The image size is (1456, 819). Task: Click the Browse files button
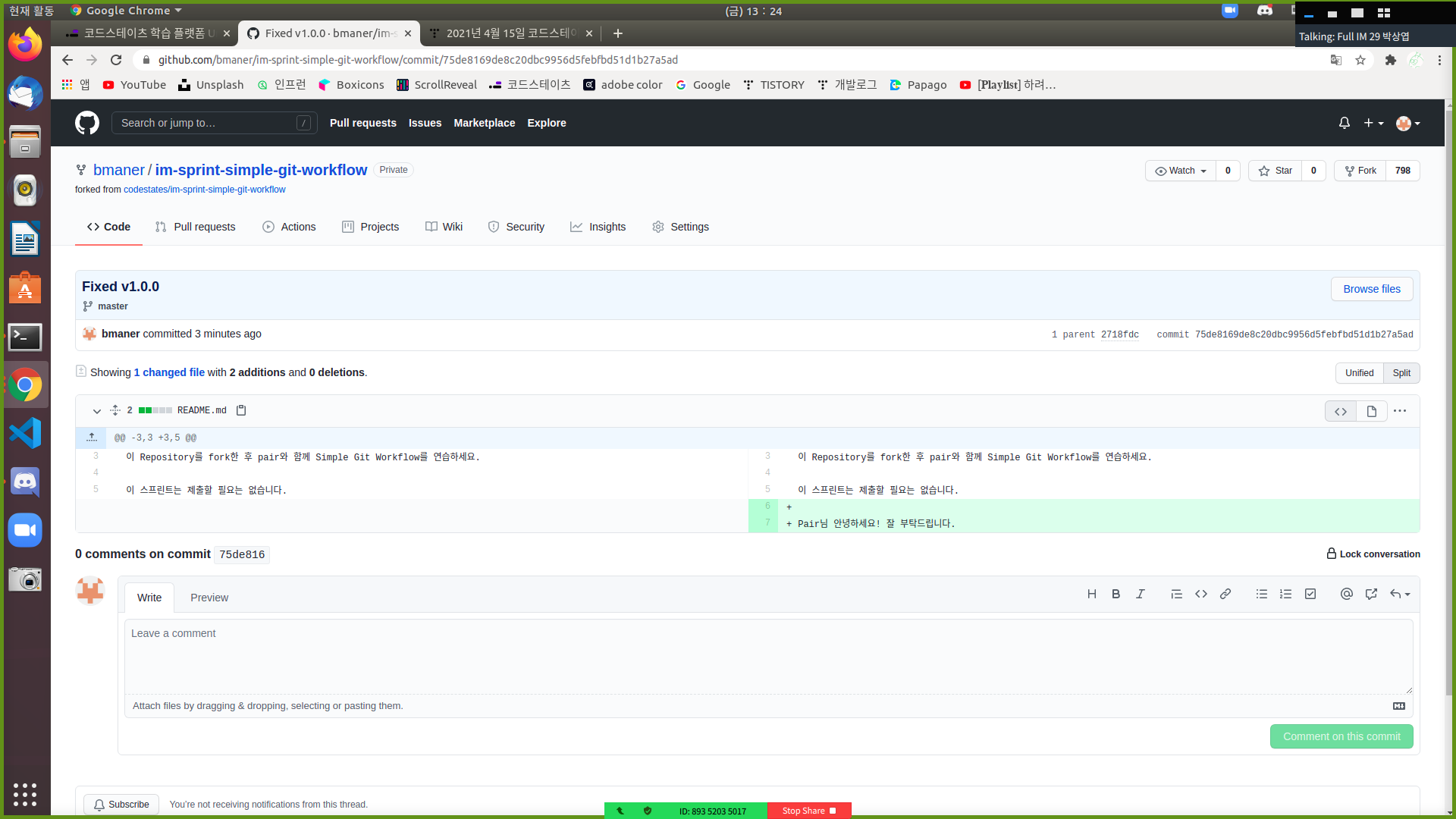click(1371, 289)
